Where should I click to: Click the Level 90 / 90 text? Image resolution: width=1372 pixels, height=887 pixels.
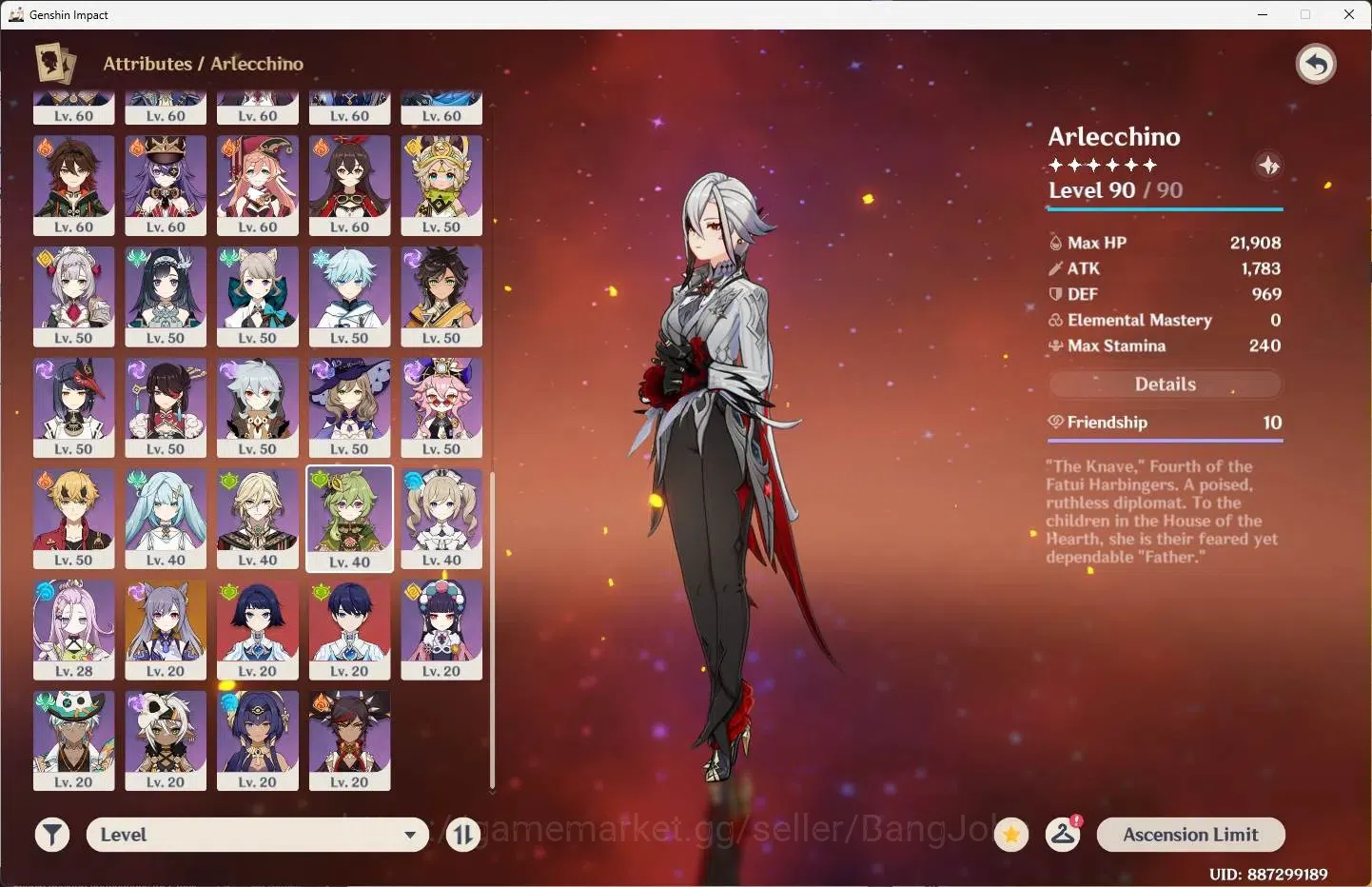coord(1115,190)
